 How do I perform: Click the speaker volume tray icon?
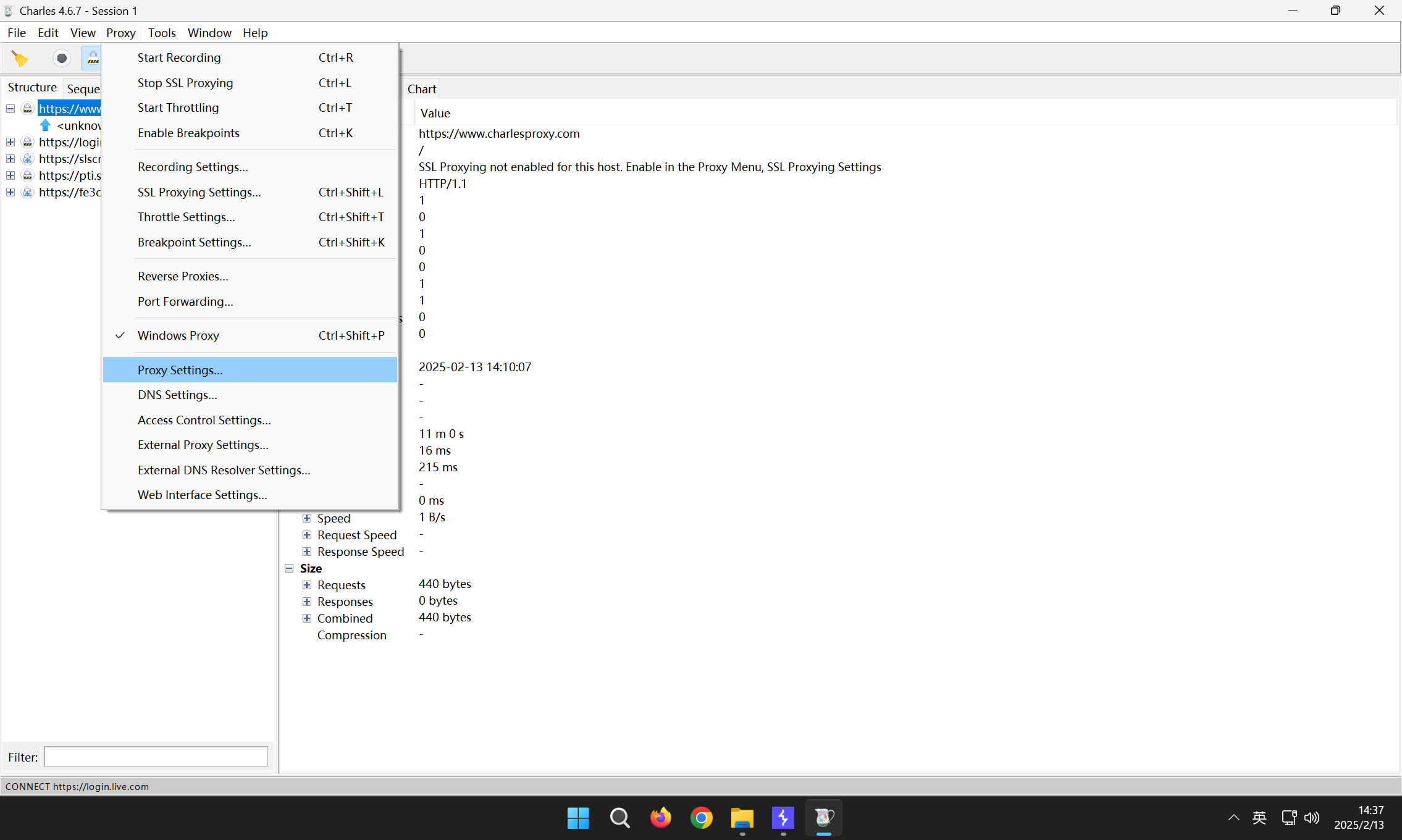click(1312, 818)
